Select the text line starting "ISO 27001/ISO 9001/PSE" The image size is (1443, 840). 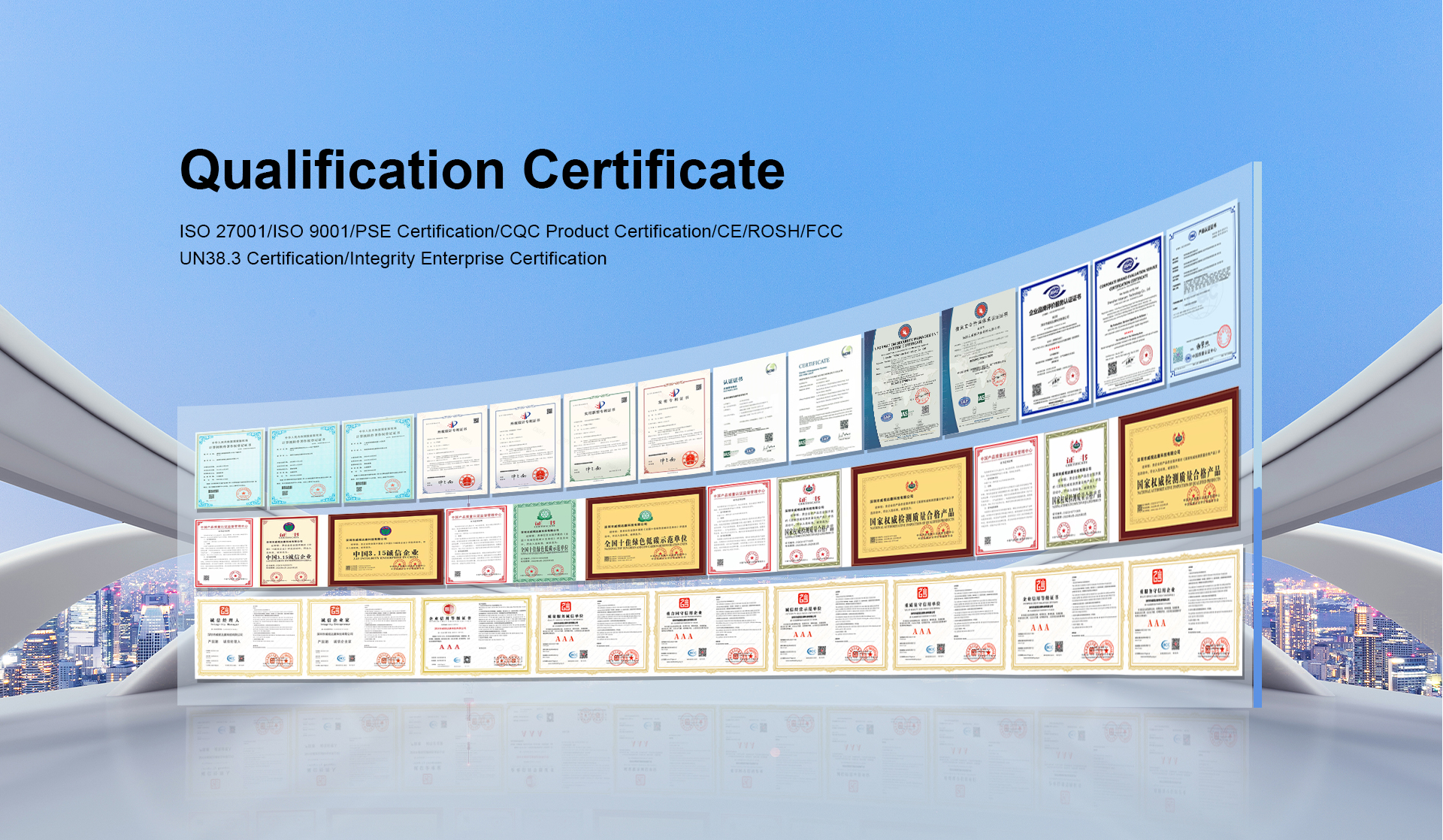coord(511,231)
